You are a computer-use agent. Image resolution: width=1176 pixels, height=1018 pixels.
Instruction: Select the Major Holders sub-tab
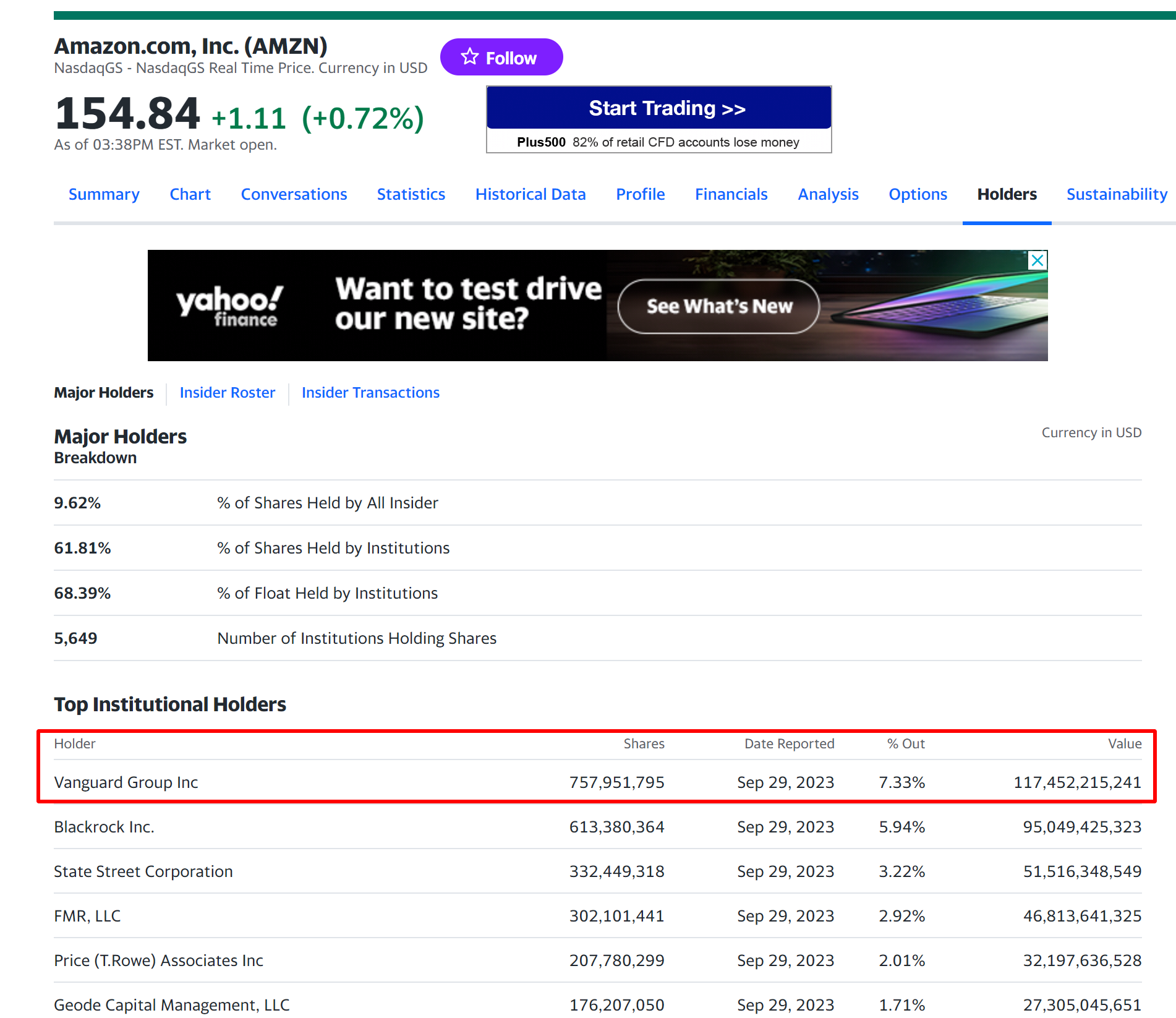click(x=103, y=393)
